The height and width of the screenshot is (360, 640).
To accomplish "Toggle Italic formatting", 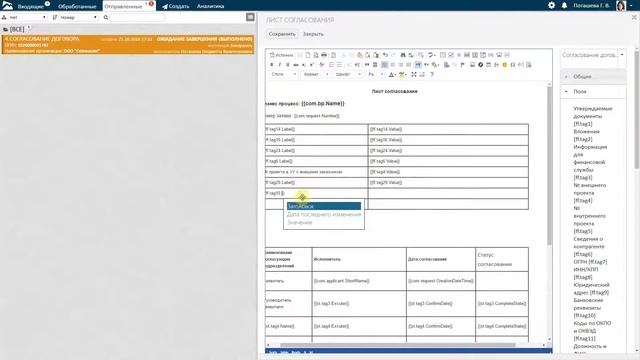I will coord(280,64).
